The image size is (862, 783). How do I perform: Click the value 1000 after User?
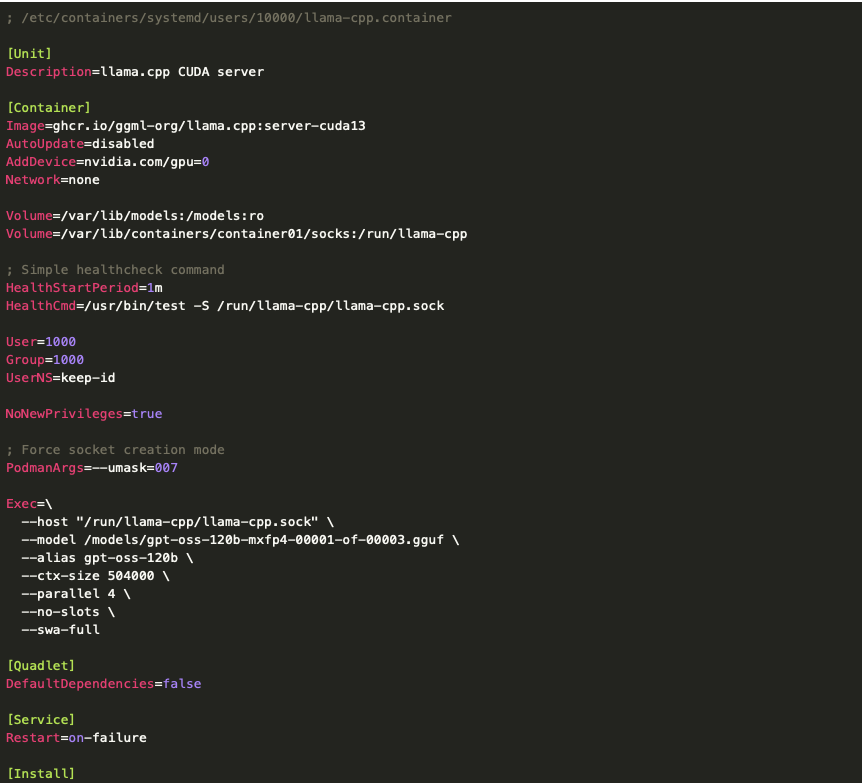[60, 342]
